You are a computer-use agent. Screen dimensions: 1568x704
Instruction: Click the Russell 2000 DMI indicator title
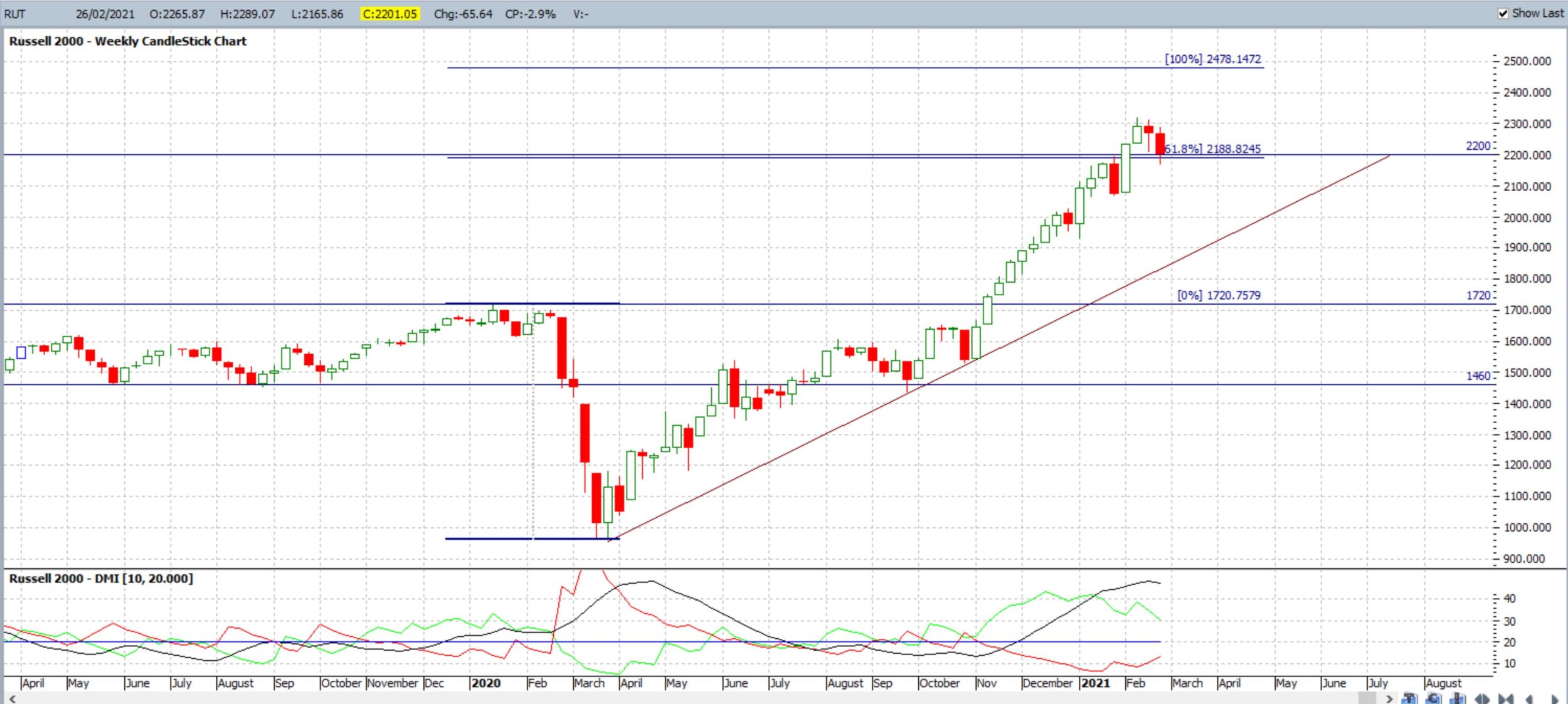click(x=100, y=578)
